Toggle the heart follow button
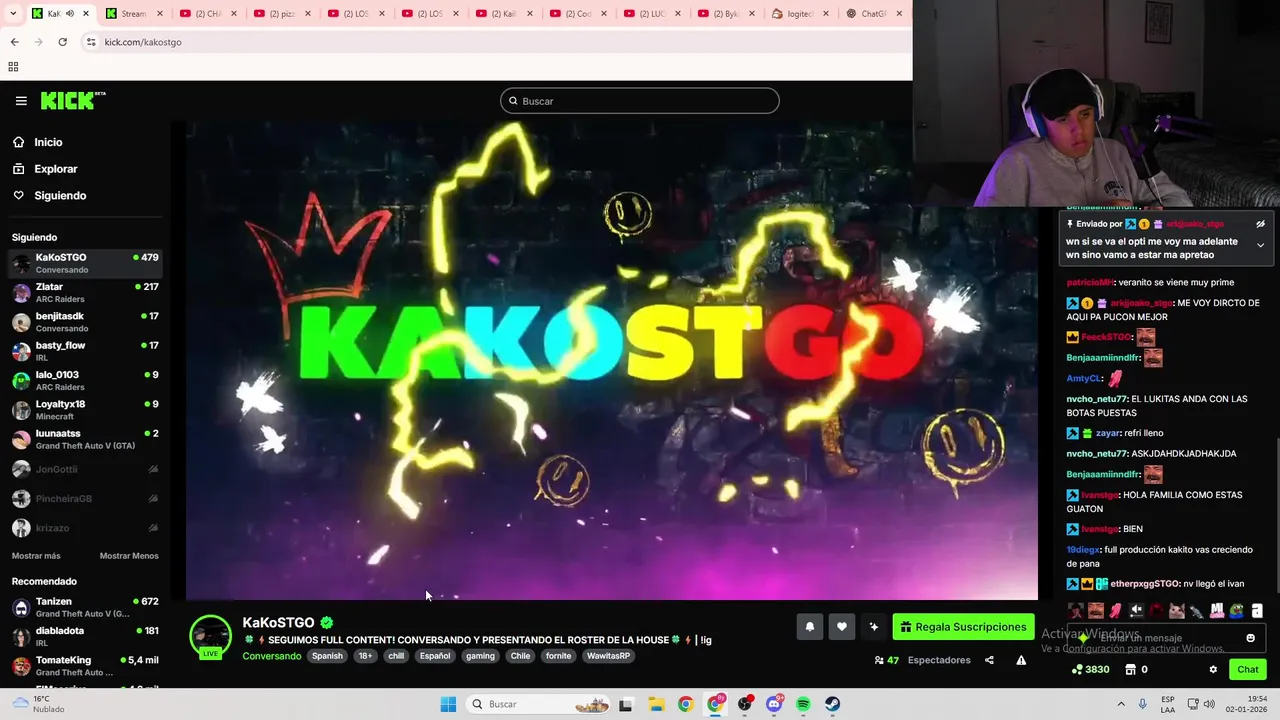 point(842,627)
